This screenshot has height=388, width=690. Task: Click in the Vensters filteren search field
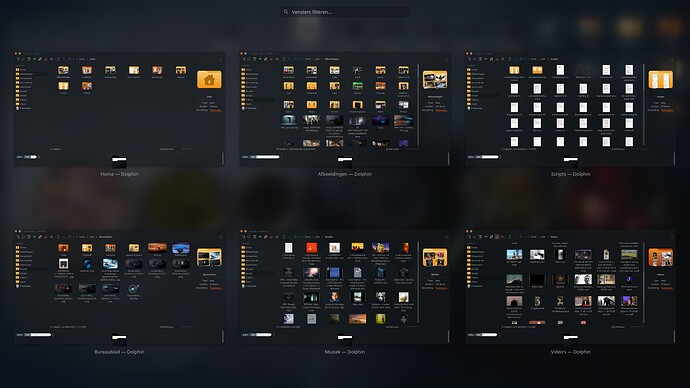click(345, 12)
